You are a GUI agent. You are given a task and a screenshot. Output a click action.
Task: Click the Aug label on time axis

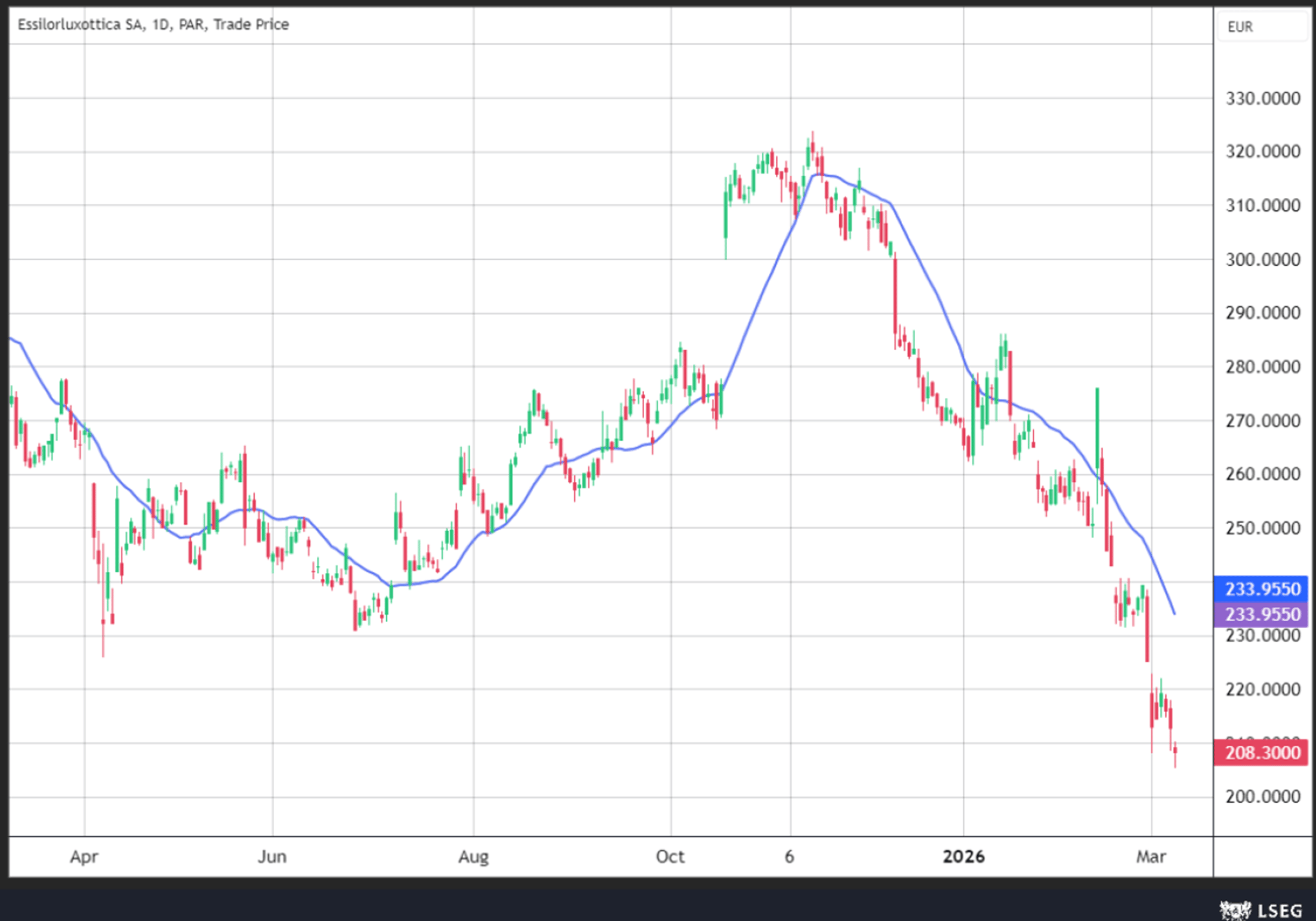[473, 856]
